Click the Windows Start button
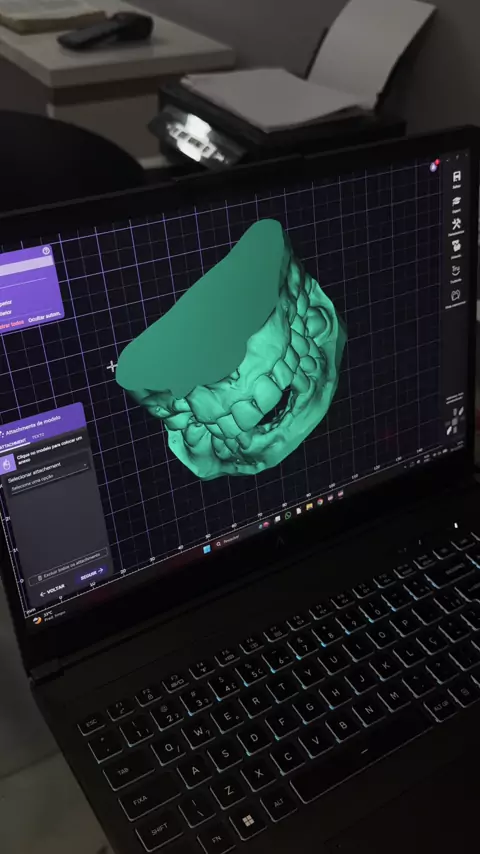 [206, 549]
